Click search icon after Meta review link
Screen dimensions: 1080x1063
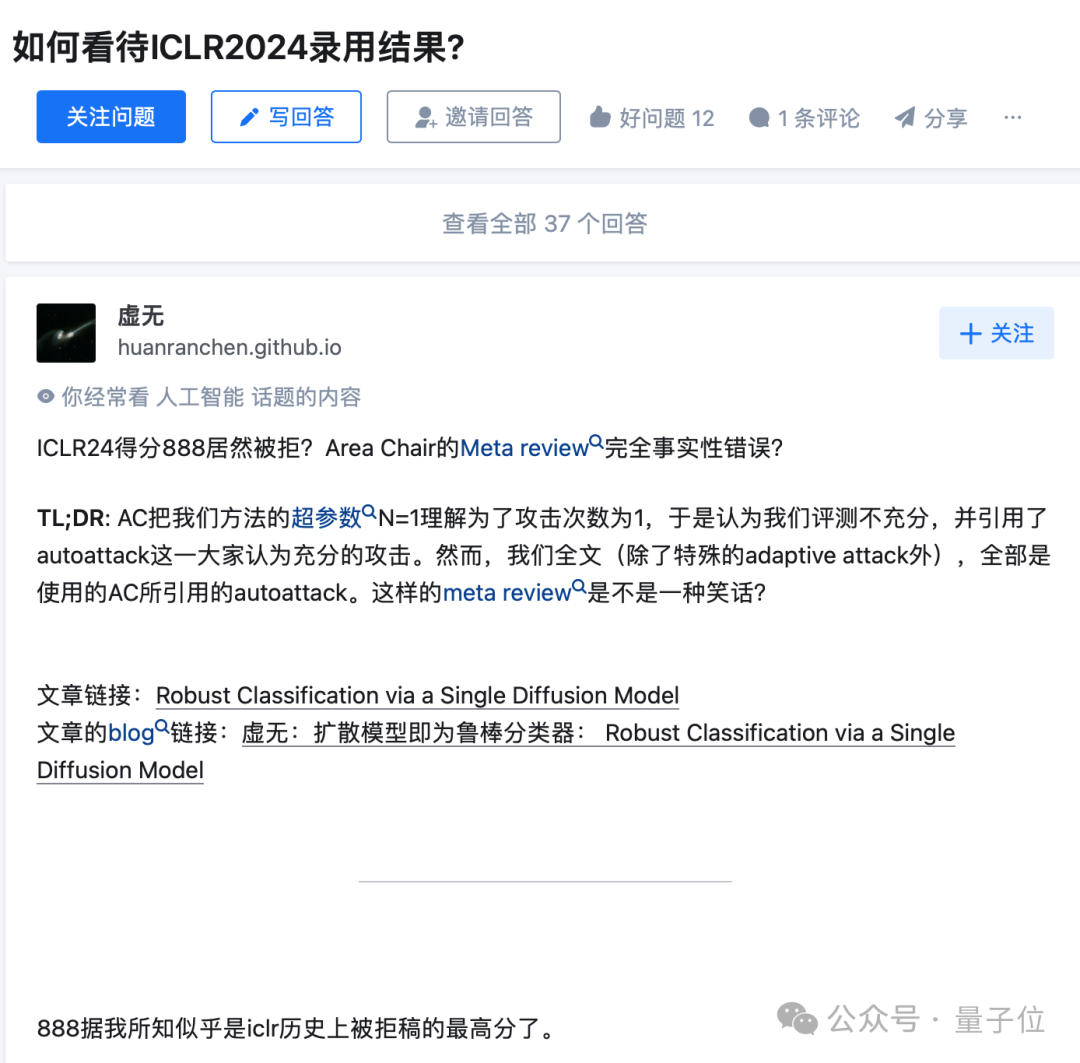[596, 442]
